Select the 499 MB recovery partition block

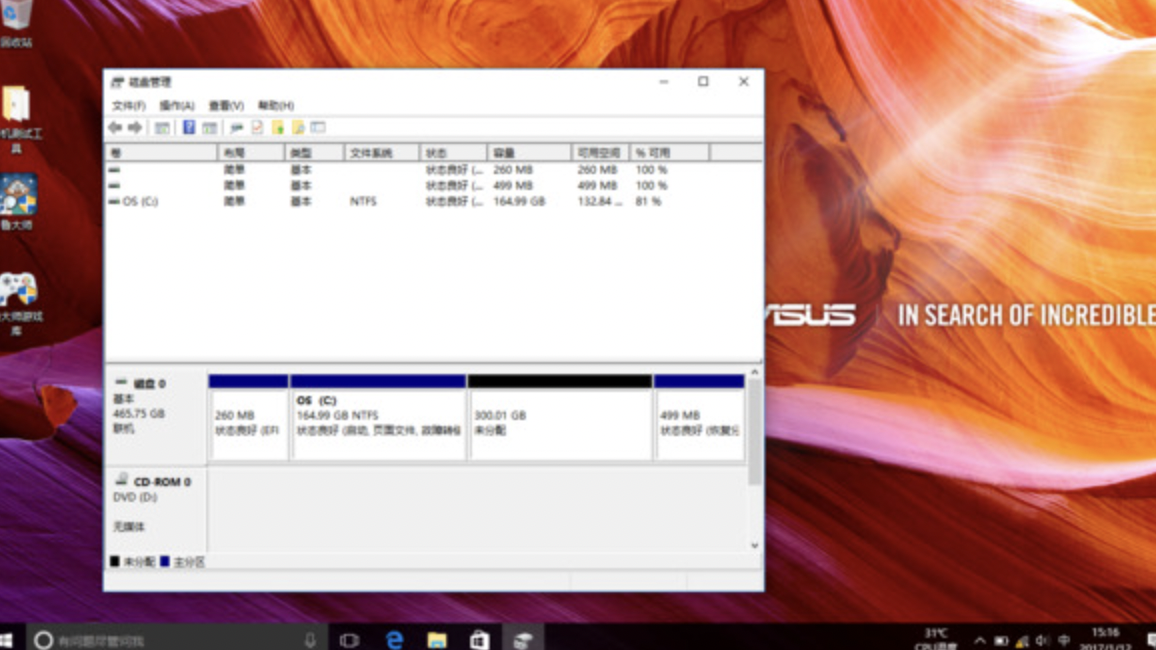pyautogui.click(x=699, y=418)
